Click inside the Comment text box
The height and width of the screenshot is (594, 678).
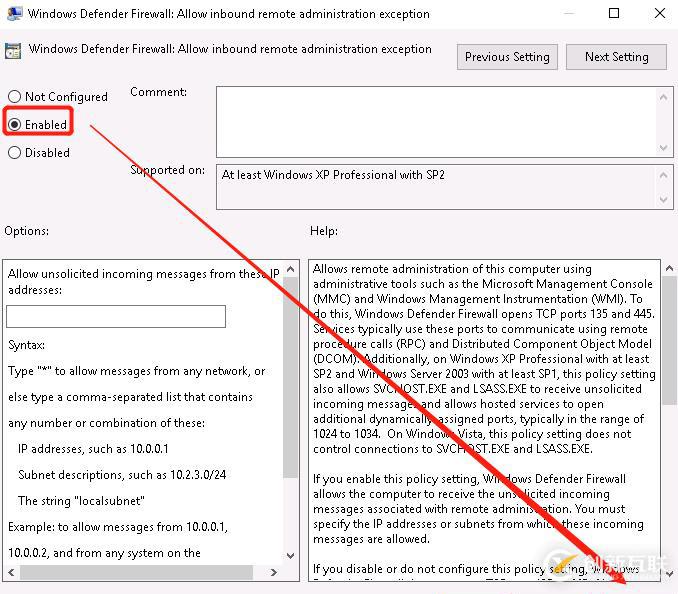point(435,121)
